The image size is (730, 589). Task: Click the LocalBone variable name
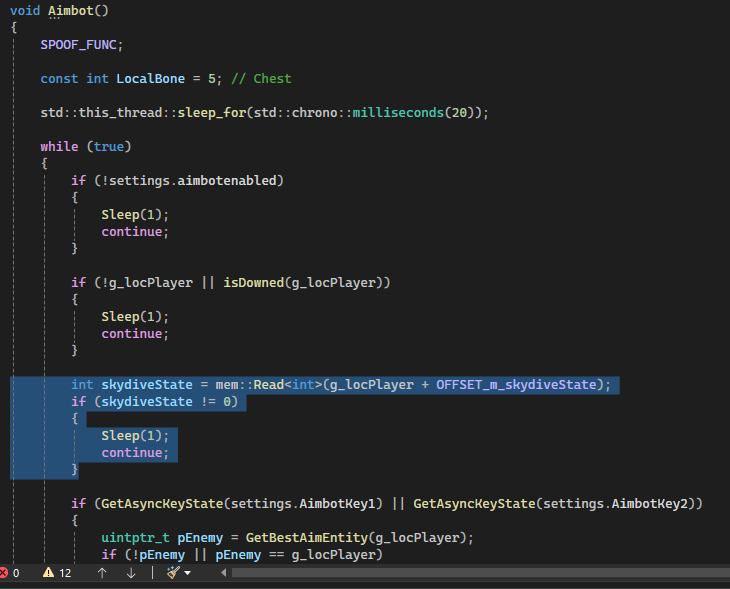coord(150,79)
